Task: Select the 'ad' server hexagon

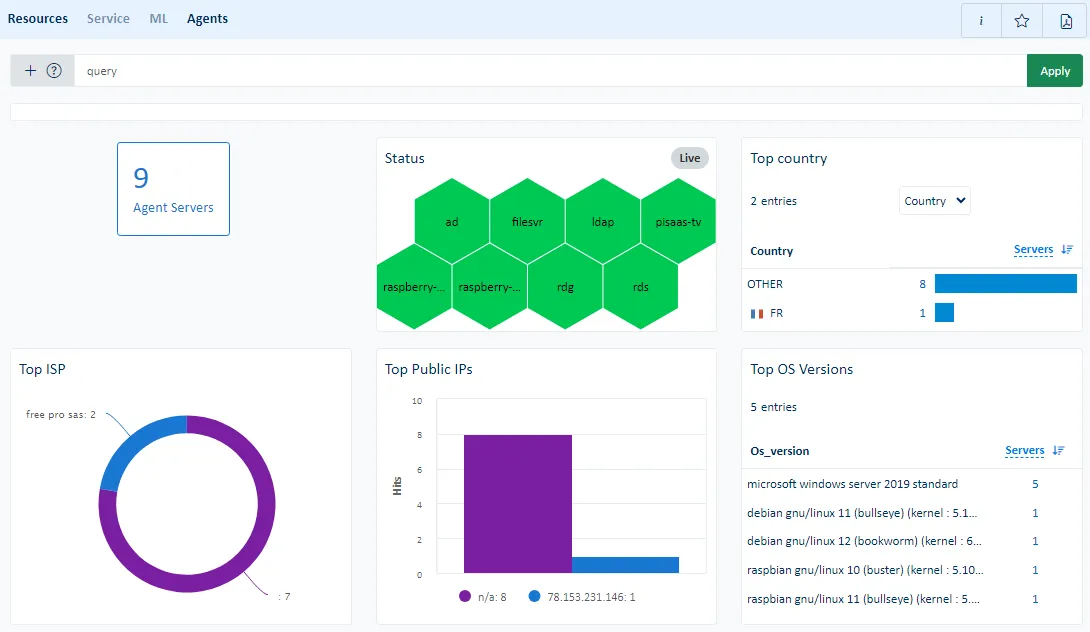Action: pyautogui.click(x=452, y=222)
